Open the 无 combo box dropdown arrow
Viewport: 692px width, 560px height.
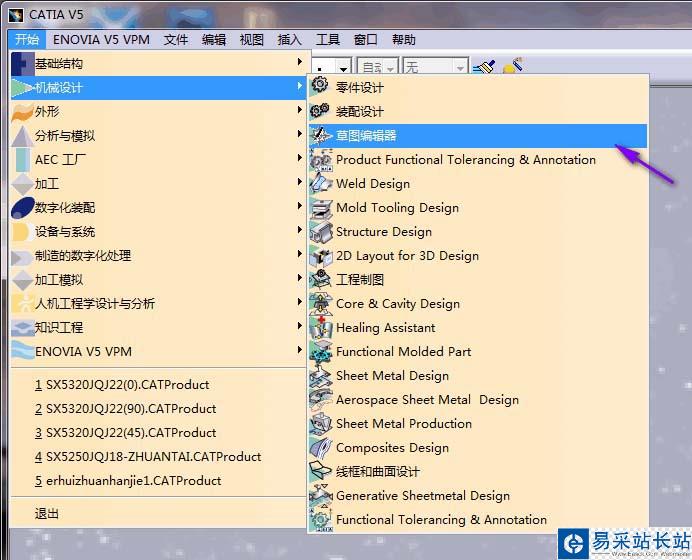pos(460,68)
